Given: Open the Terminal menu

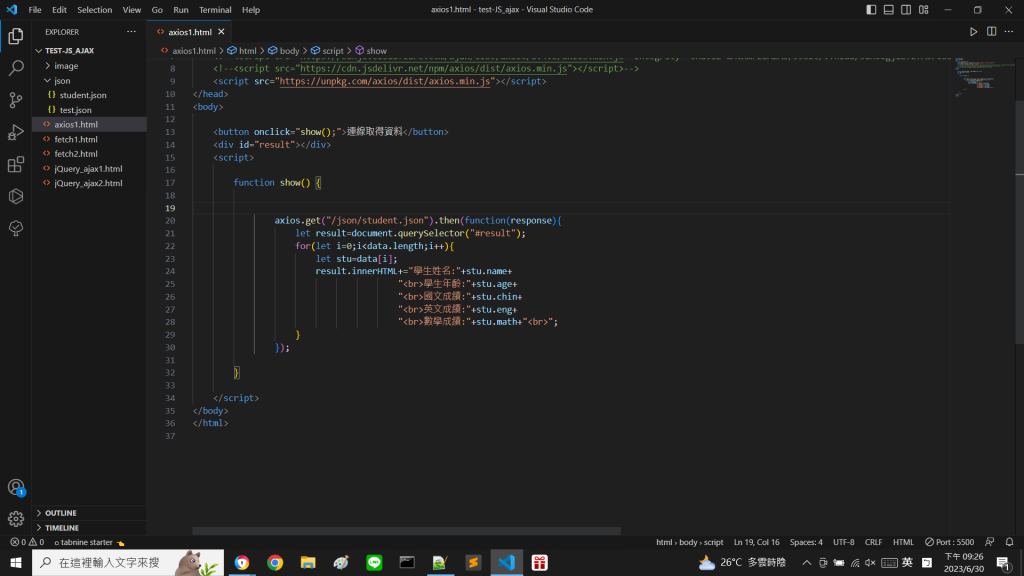Looking at the screenshot, I should (x=215, y=10).
